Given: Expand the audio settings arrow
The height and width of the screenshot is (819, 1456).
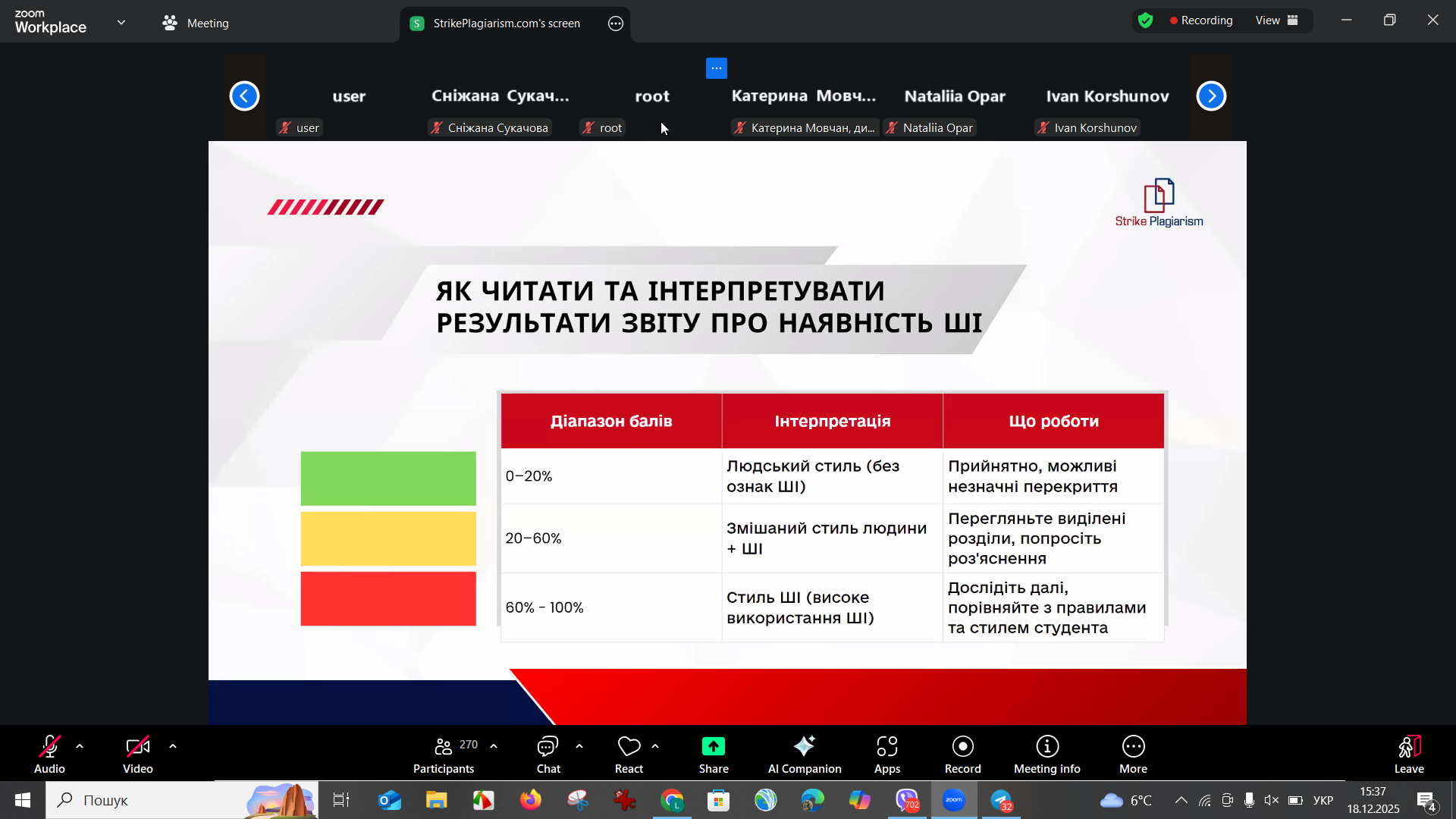Looking at the screenshot, I should tap(80, 746).
